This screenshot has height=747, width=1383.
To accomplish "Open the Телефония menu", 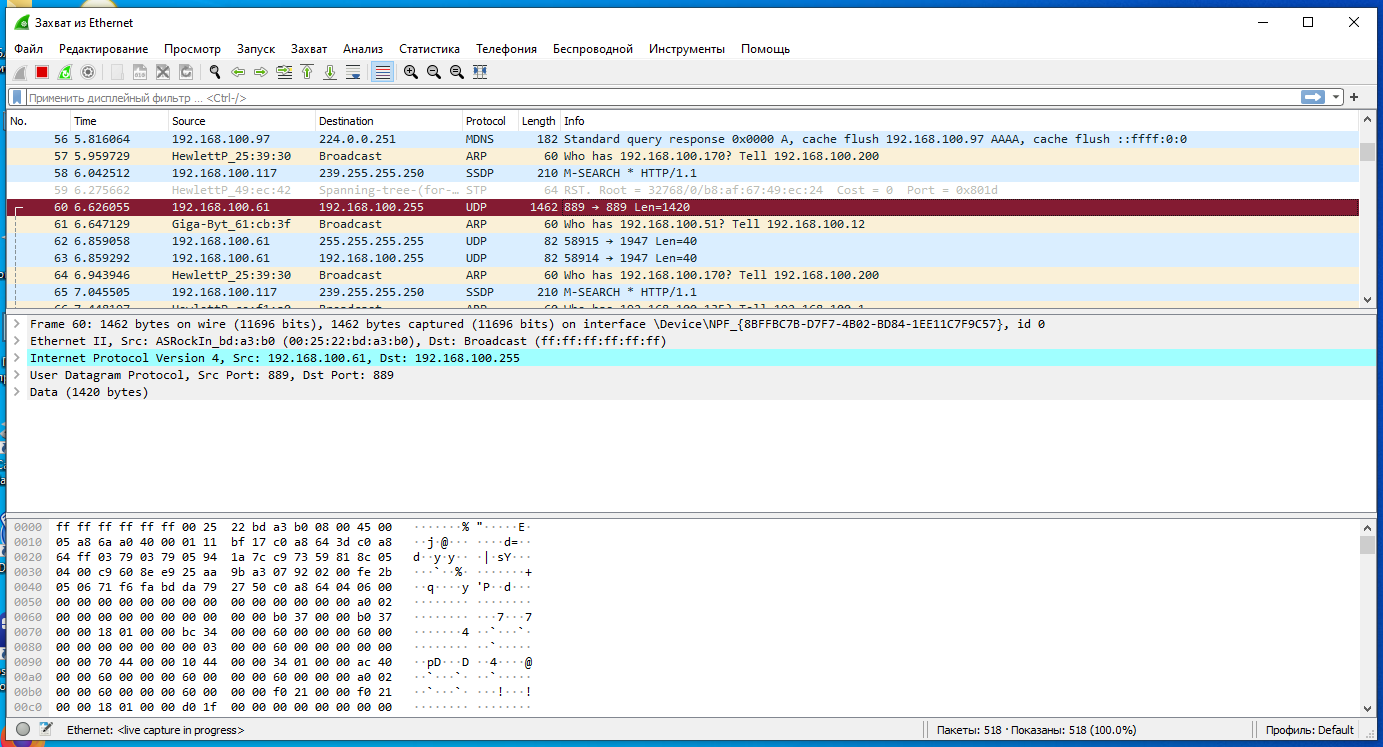I will [x=506, y=48].
